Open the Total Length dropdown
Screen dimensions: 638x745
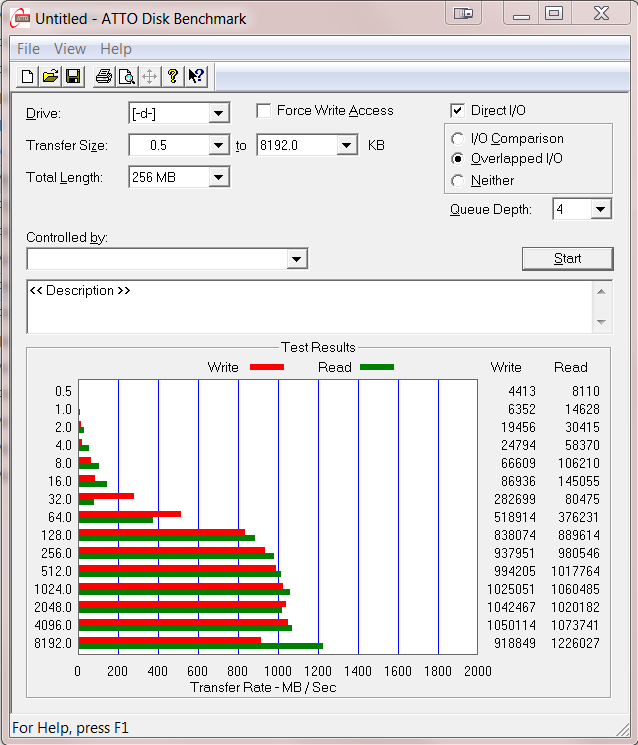click(x=219, y=177)
